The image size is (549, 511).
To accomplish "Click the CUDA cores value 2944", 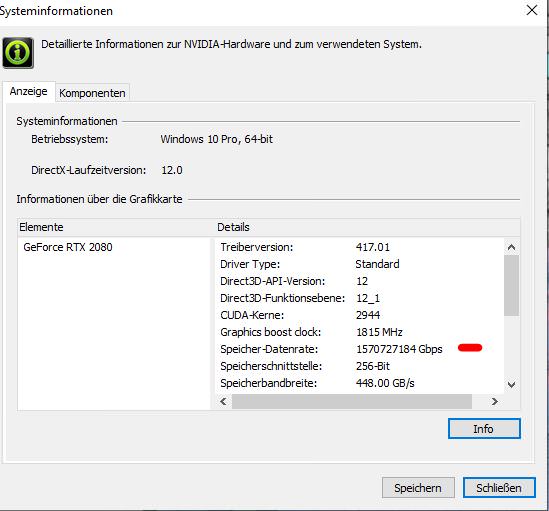I will (x=368, y=315).
